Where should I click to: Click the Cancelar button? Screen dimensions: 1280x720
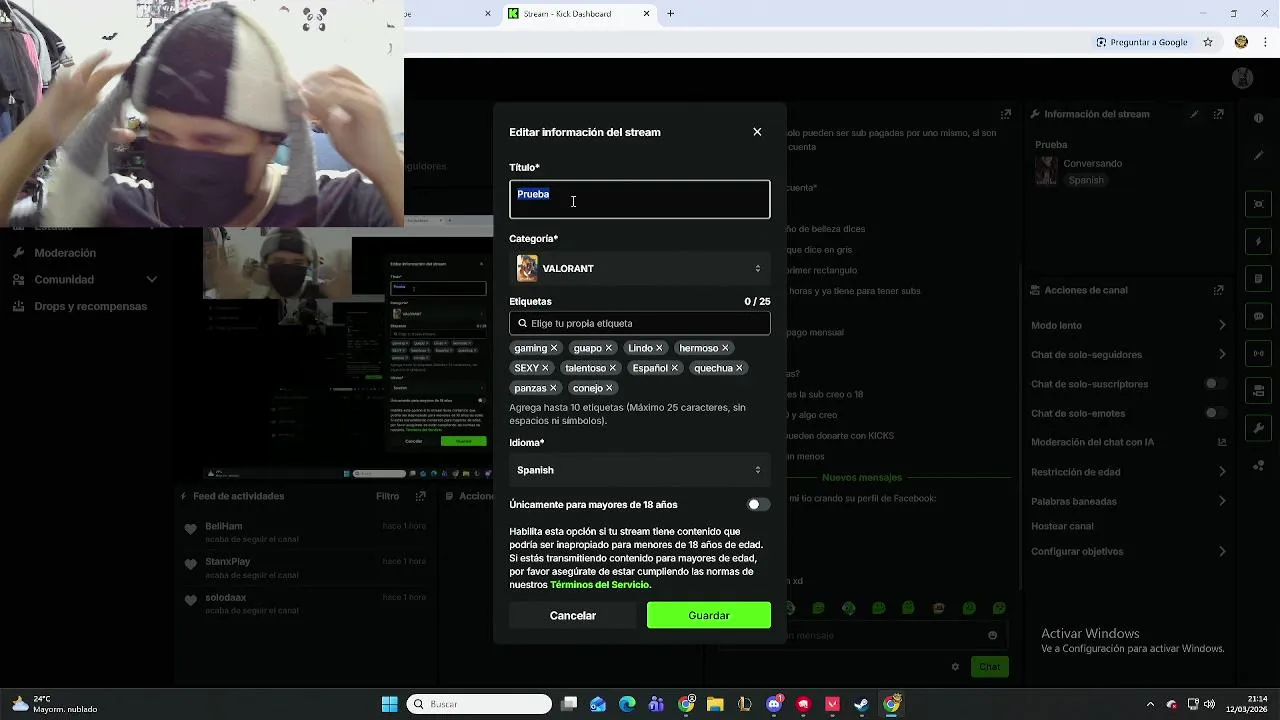tap(573, 616)
